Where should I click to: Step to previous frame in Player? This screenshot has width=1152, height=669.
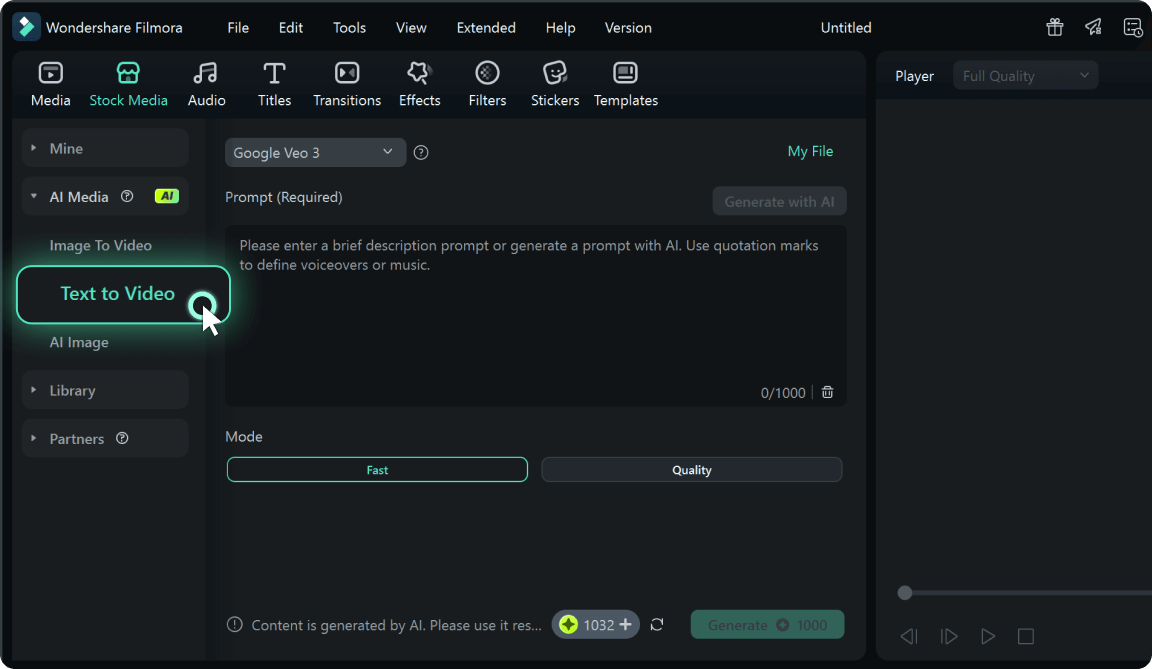909,636
